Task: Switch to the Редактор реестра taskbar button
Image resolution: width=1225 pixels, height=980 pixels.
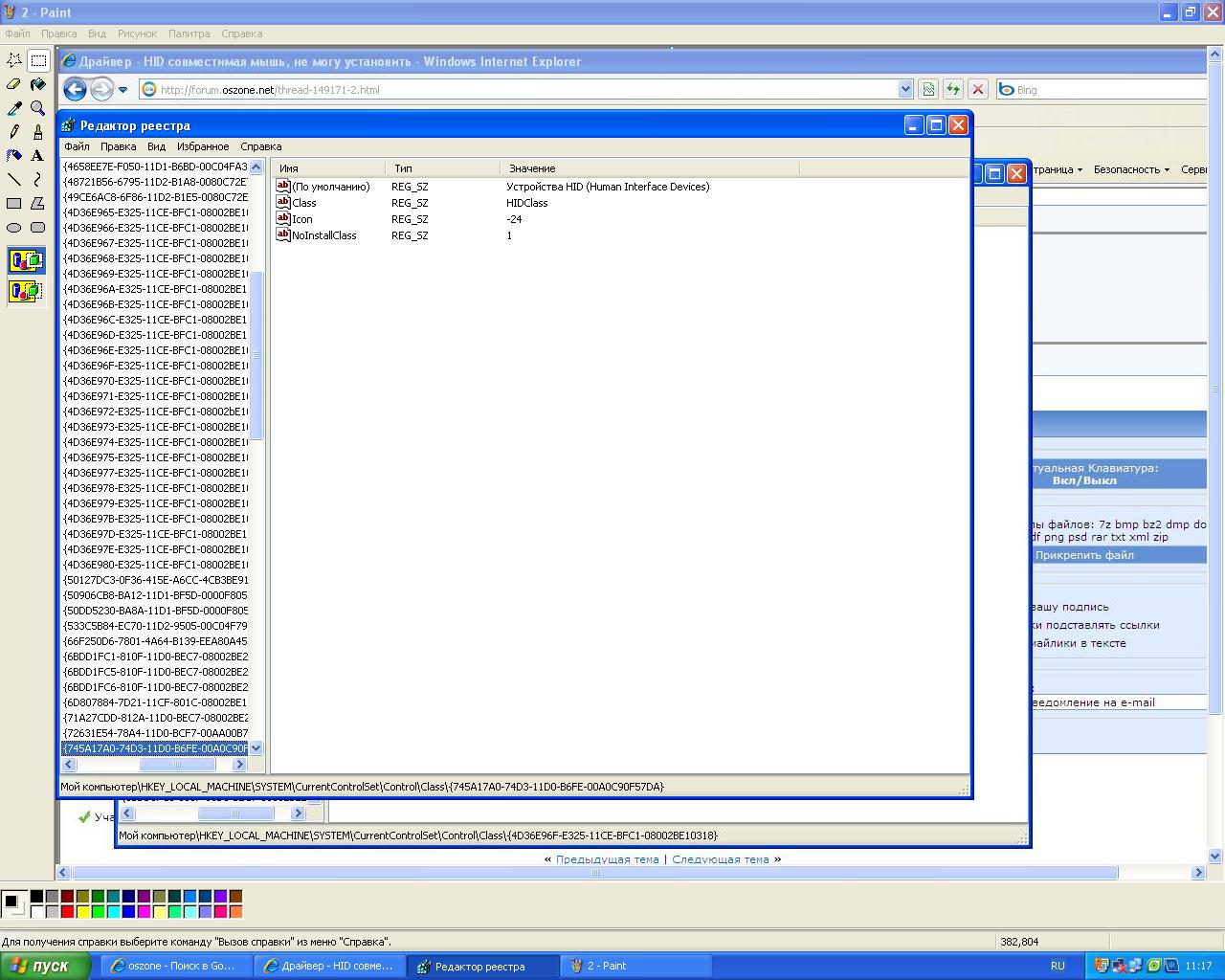Action: [x=482, y=967]
